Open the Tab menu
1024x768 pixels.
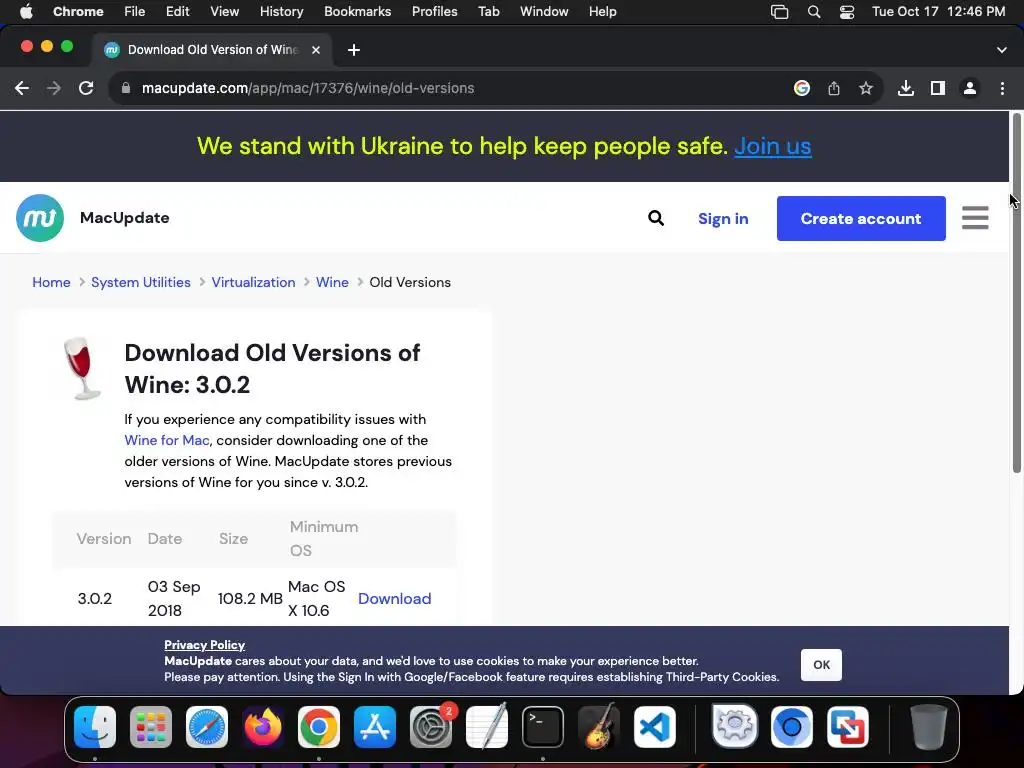(488, 11)
